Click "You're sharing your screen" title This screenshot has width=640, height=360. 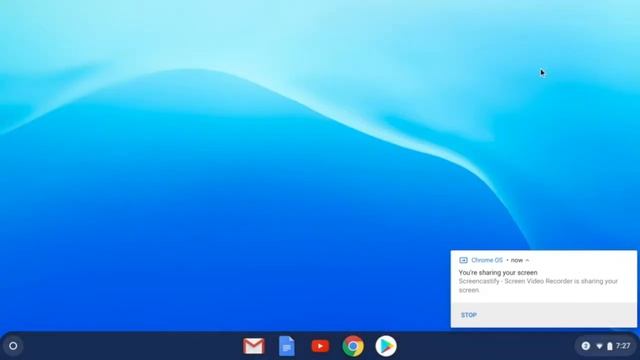click(498, 273)
